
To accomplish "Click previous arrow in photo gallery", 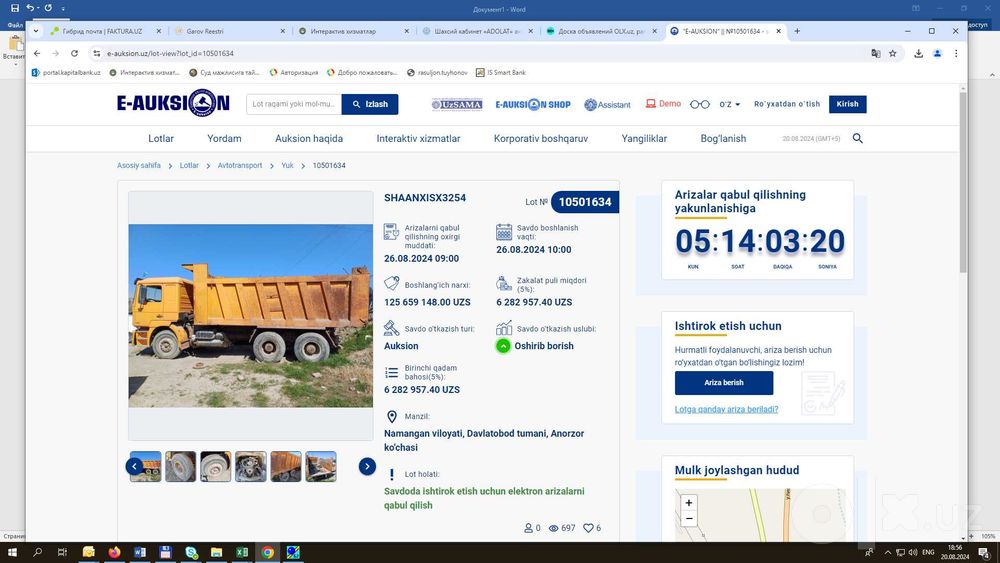I will [134, 467].
